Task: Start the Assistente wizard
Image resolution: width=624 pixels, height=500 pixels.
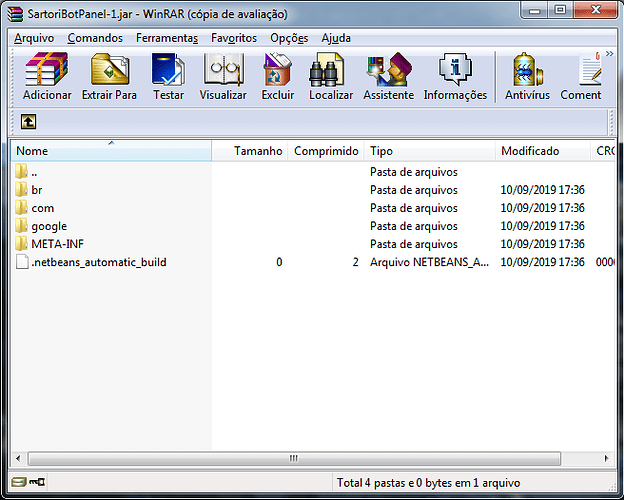Action: 388,76
